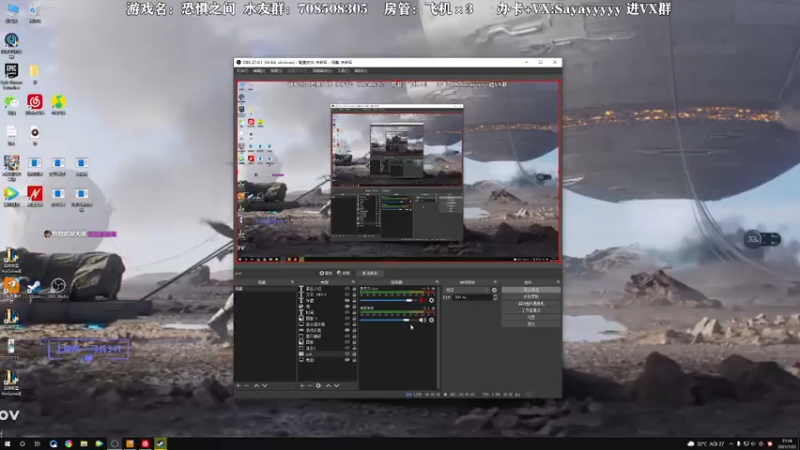This screenshot has height=450, width=800.
Task: Unmute the red muted mixer speaker
Action: [422, 301]
